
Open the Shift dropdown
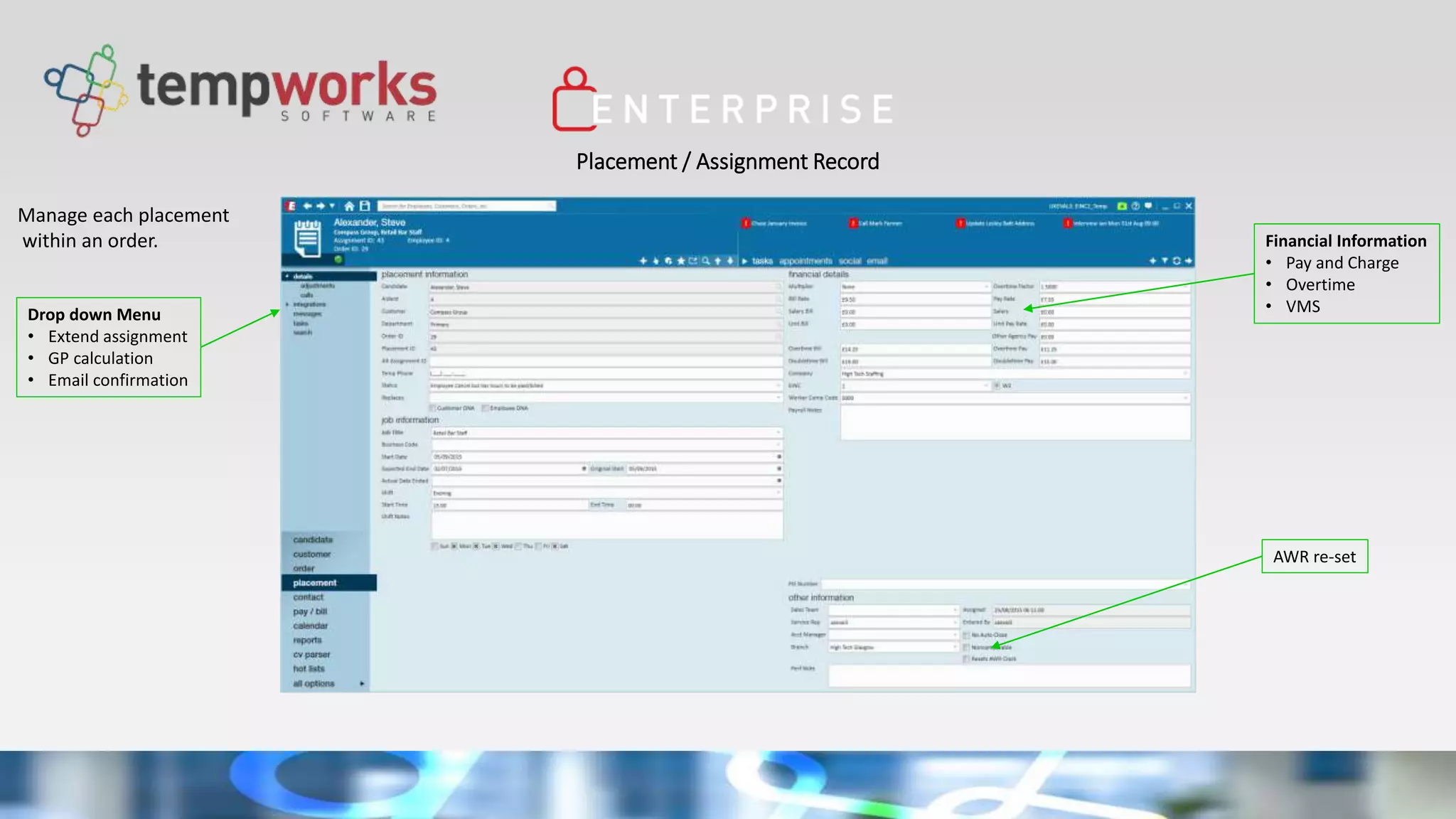(607, 493)
